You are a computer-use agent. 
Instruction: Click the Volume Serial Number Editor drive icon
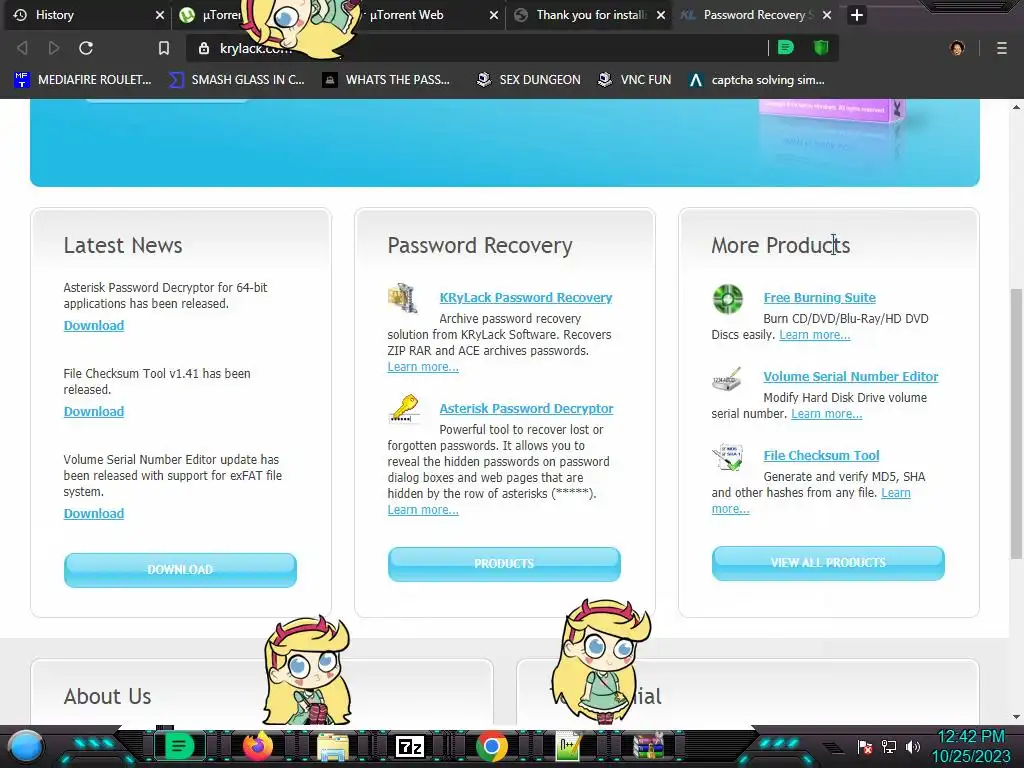point(727,379)
